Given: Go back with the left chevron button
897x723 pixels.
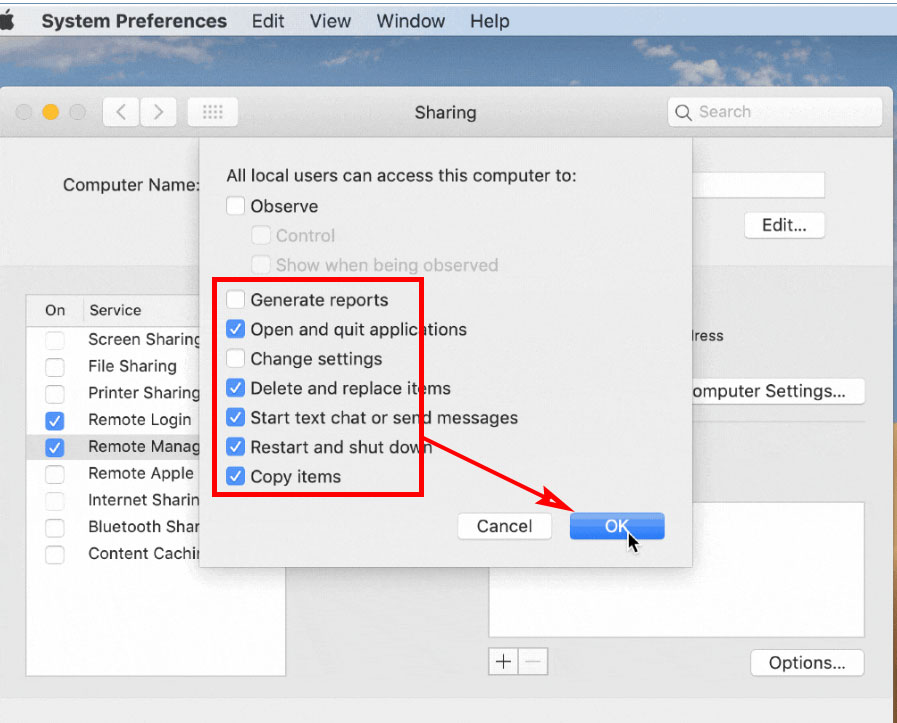Looking at the screenshot, I should point(121,112).
